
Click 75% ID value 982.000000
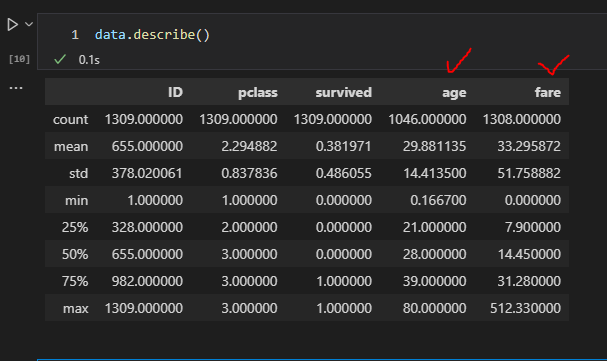tap(147, 281)
